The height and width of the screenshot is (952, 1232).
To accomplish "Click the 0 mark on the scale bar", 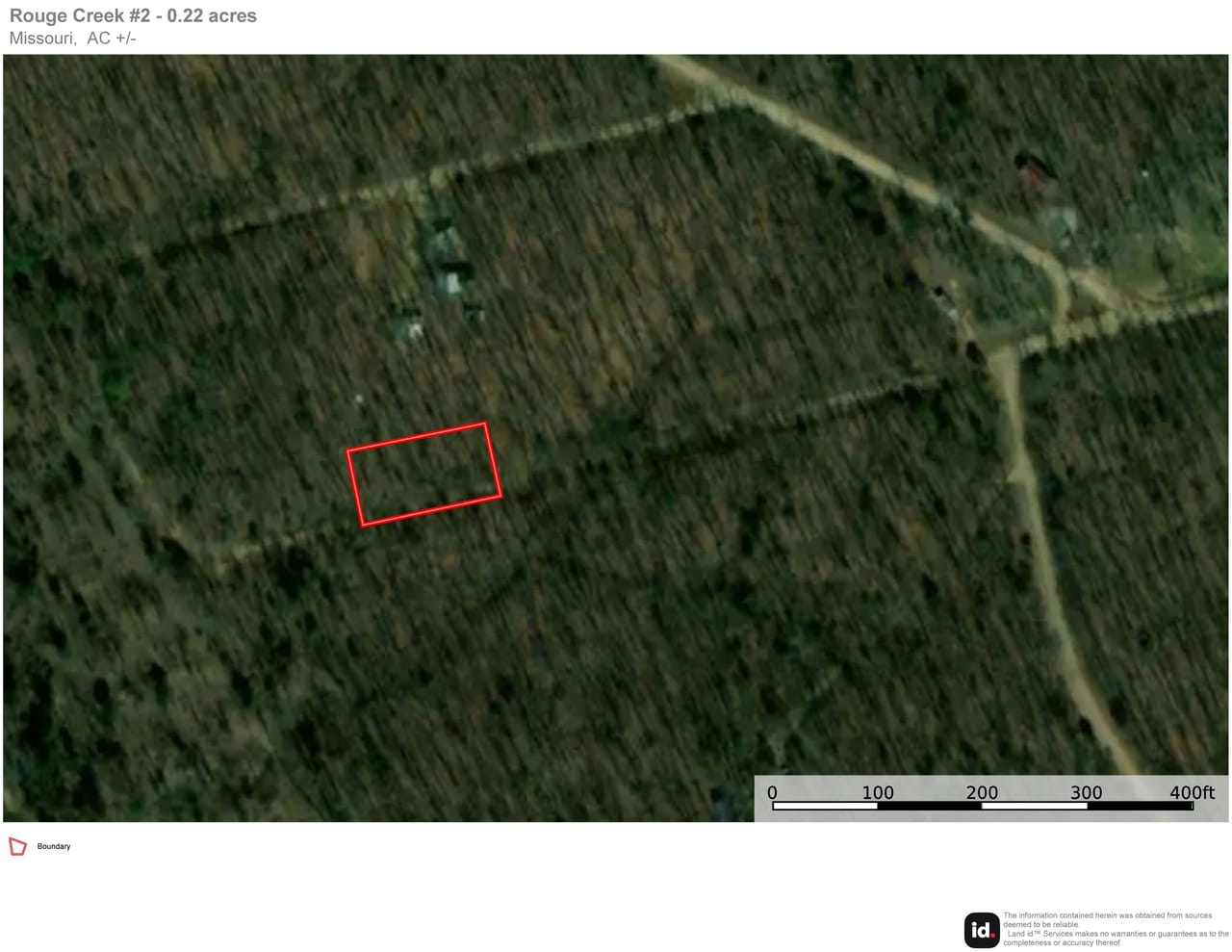I will [x=772, y=792].
